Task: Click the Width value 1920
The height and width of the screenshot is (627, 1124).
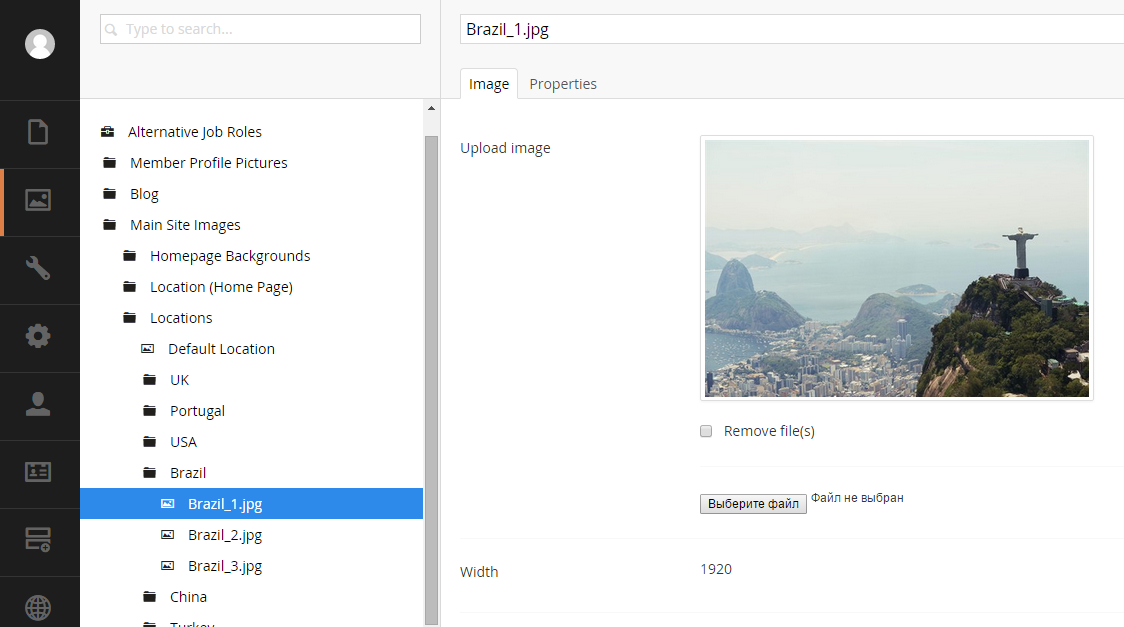Action: tap(716, 569)
